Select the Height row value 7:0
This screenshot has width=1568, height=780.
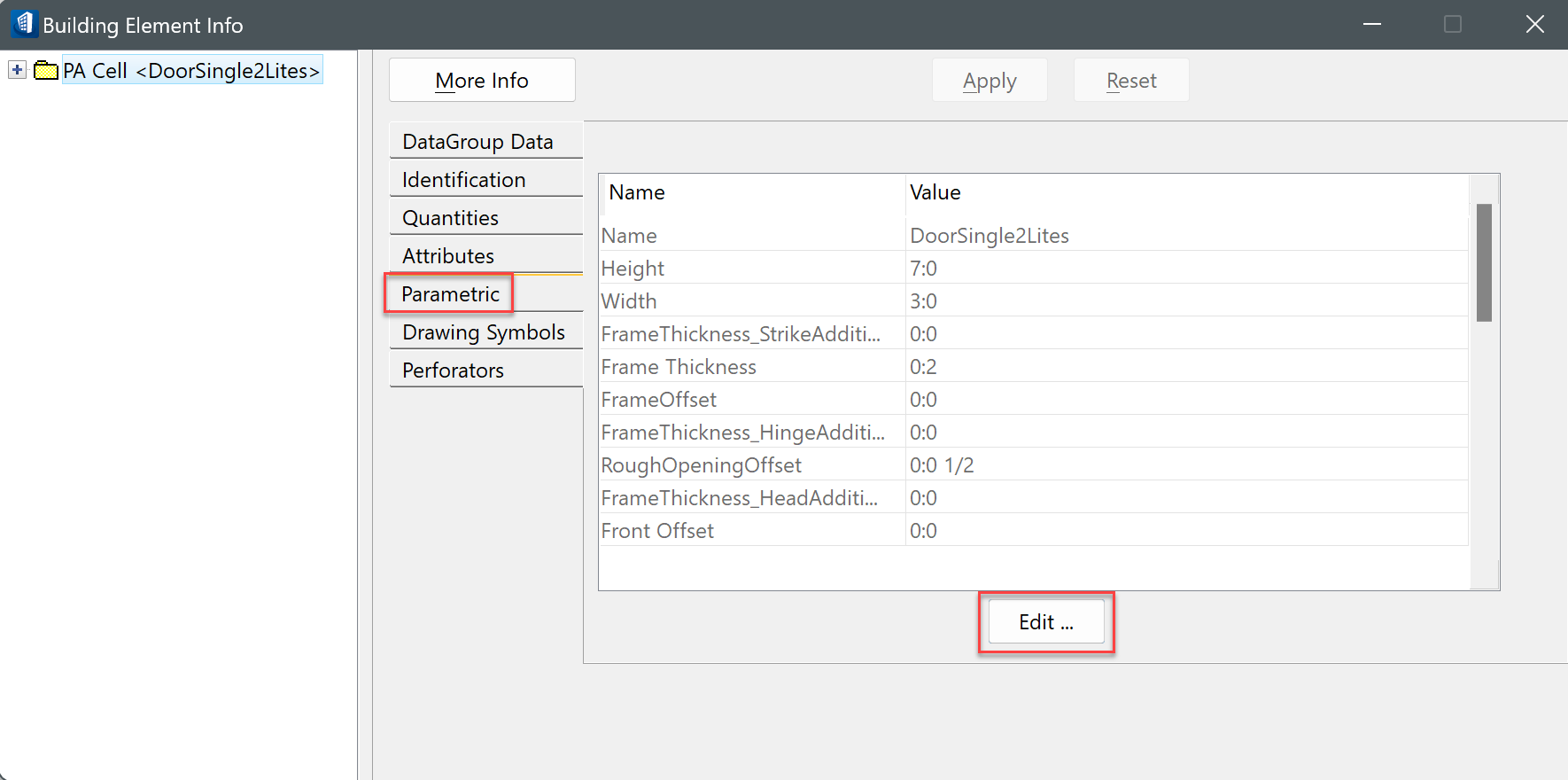[x=924, y=269]
